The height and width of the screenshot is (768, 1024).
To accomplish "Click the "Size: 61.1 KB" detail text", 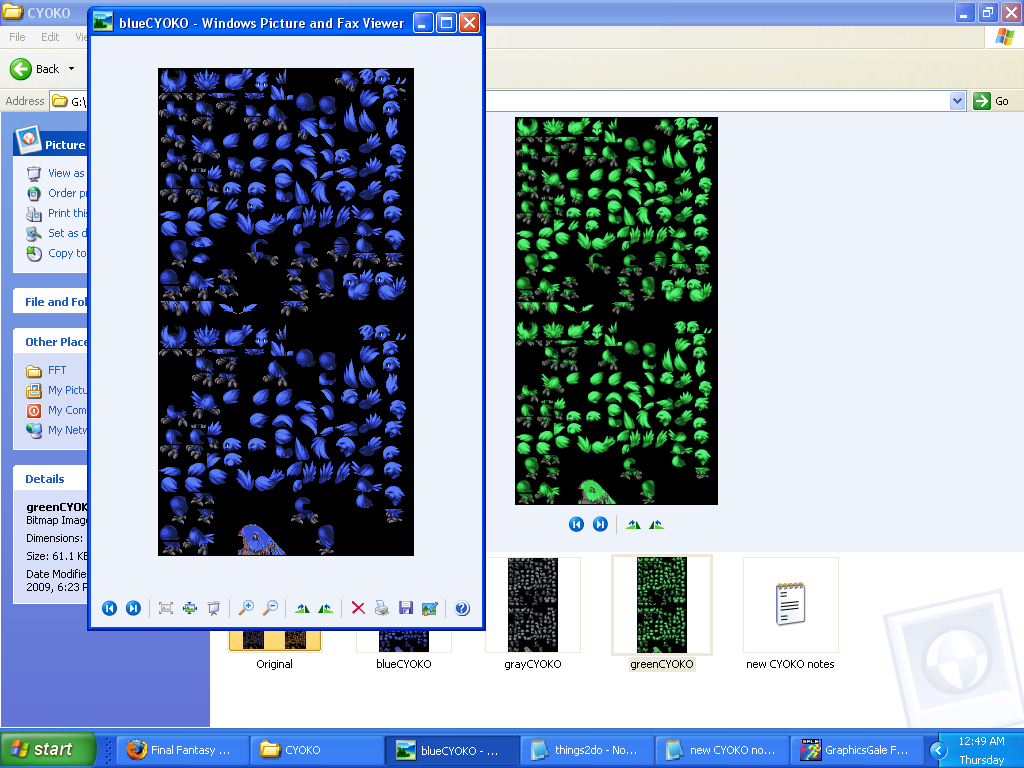I will 57,556.
